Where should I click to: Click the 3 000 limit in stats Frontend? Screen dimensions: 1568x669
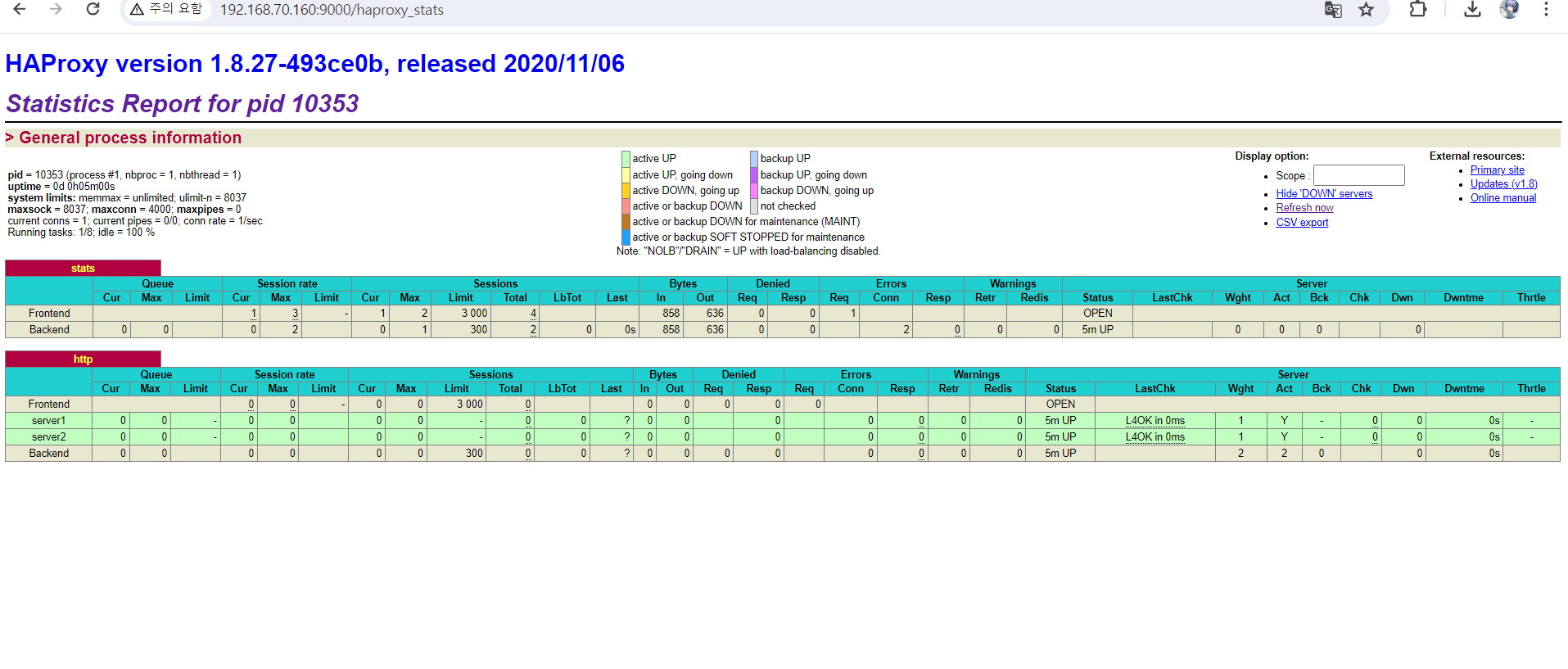pos(474,314)
